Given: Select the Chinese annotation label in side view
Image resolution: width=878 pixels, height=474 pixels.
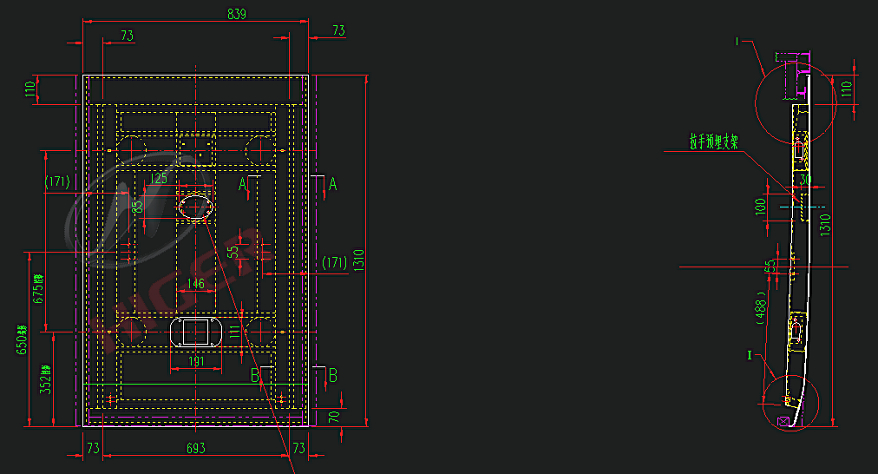Looking at the screenshot, I should click(713, 142).
